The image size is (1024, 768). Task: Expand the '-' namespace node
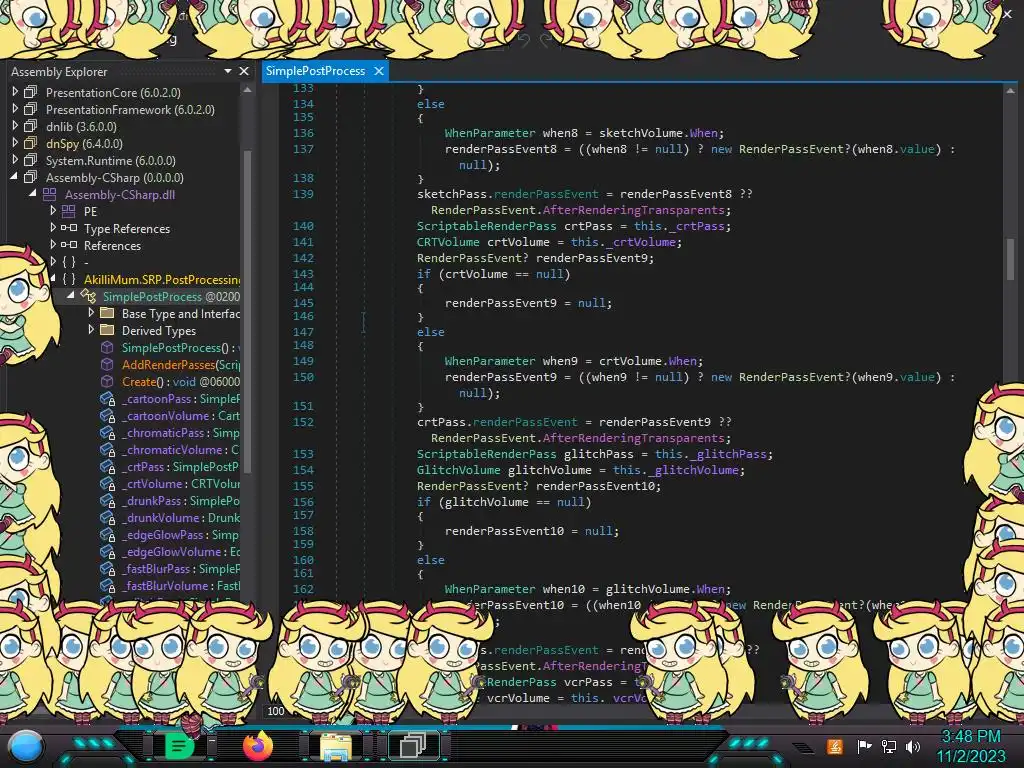point(53,261)
